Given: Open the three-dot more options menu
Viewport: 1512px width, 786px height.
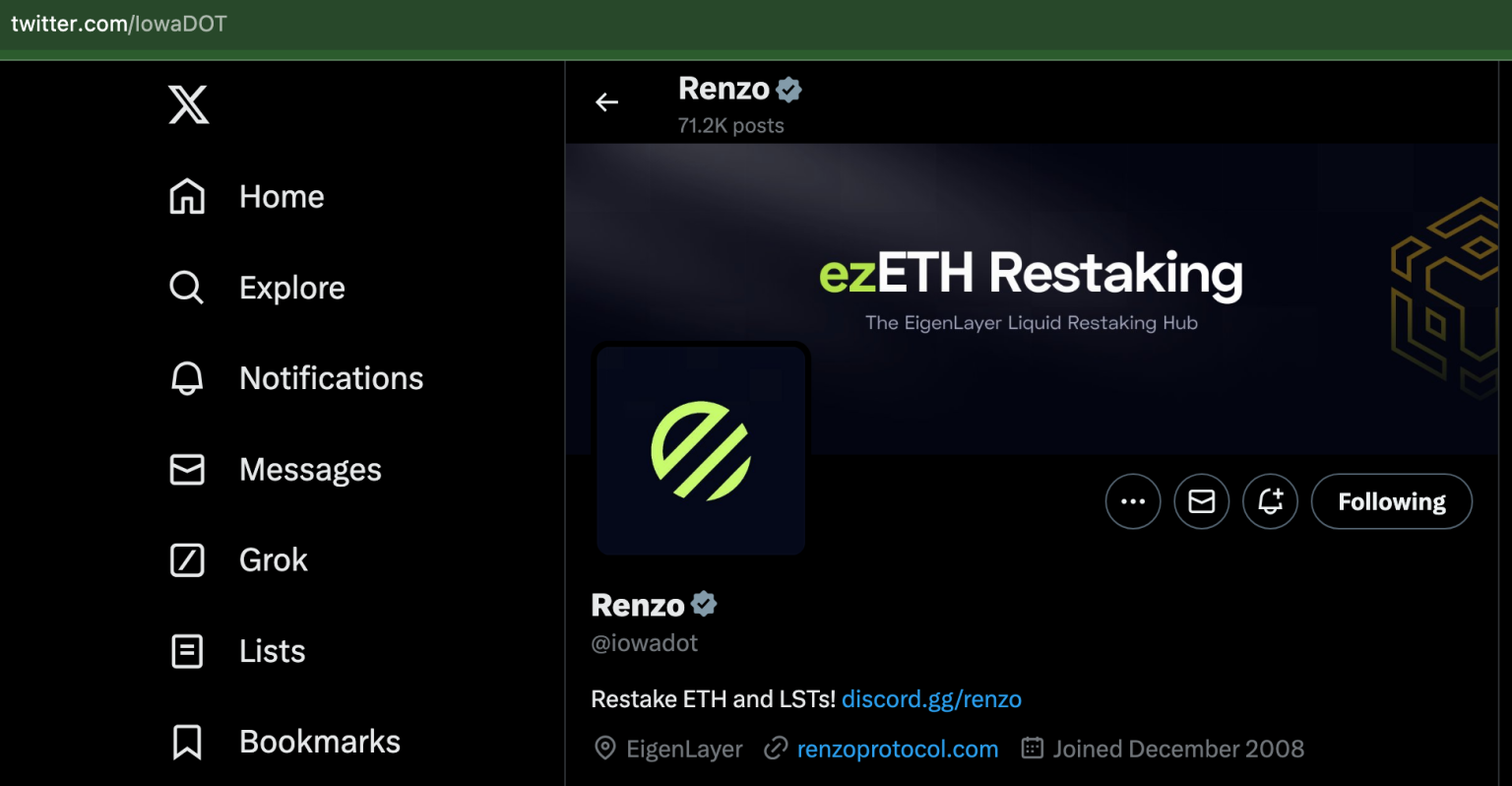Looking at the screenshot, I should click(x=1133, y=501).
